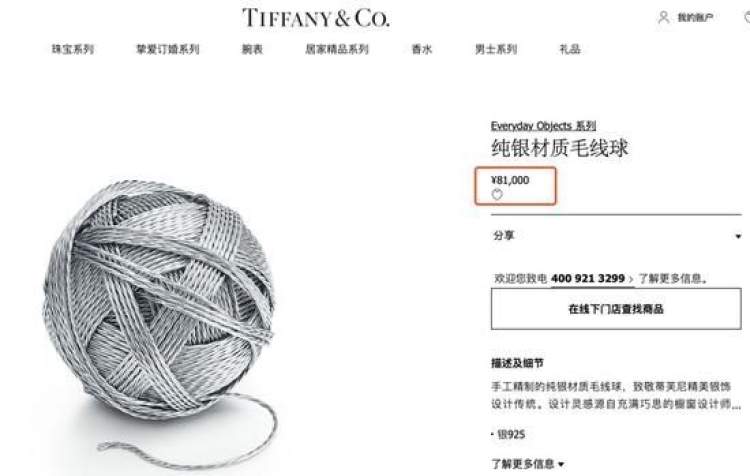This screenshot has width=750, height=476.
Task: Select 腕表 in the navigation bar
Action: (x=252, y=49)
